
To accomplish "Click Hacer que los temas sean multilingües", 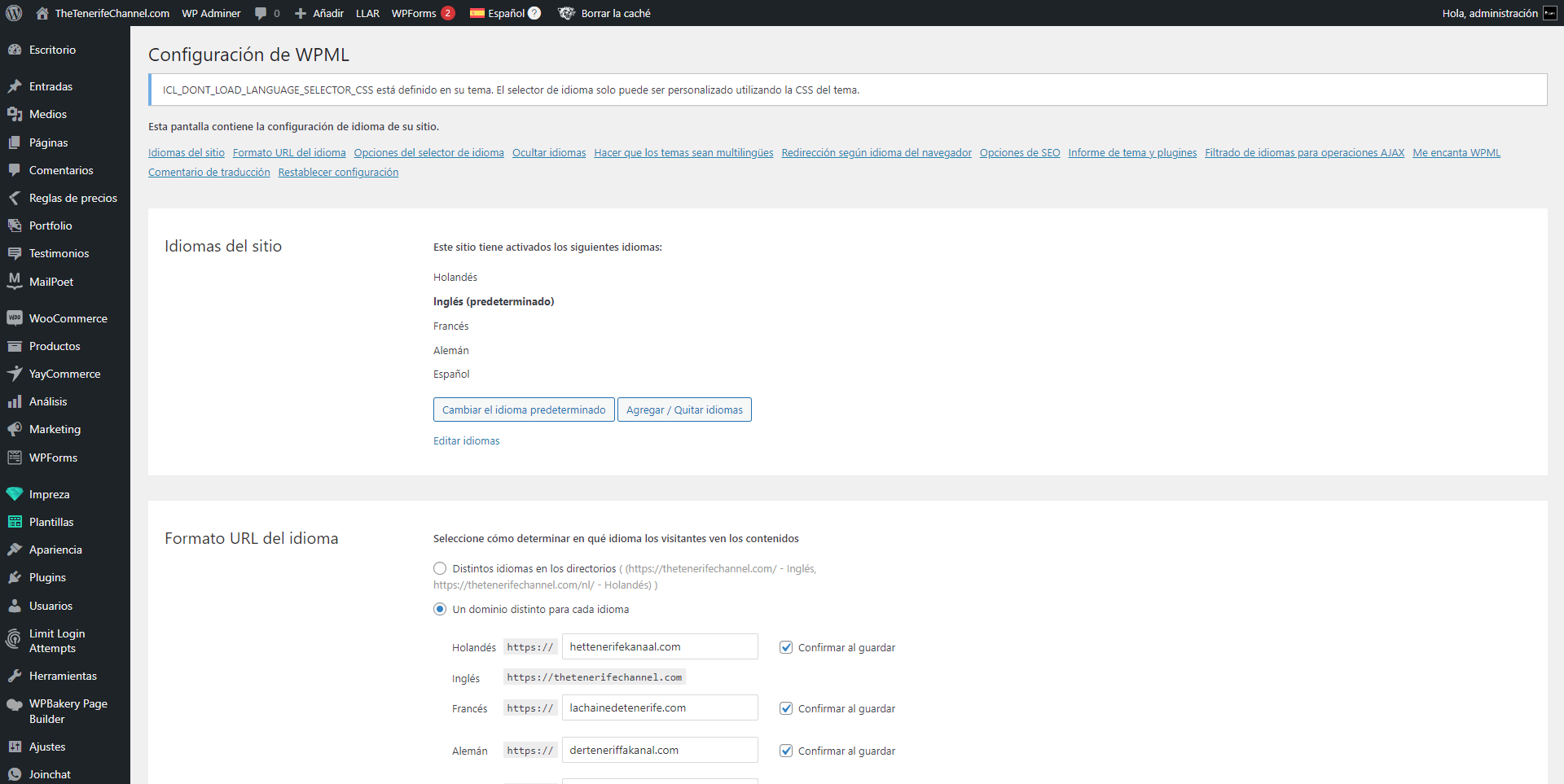I will click(683, 152).
